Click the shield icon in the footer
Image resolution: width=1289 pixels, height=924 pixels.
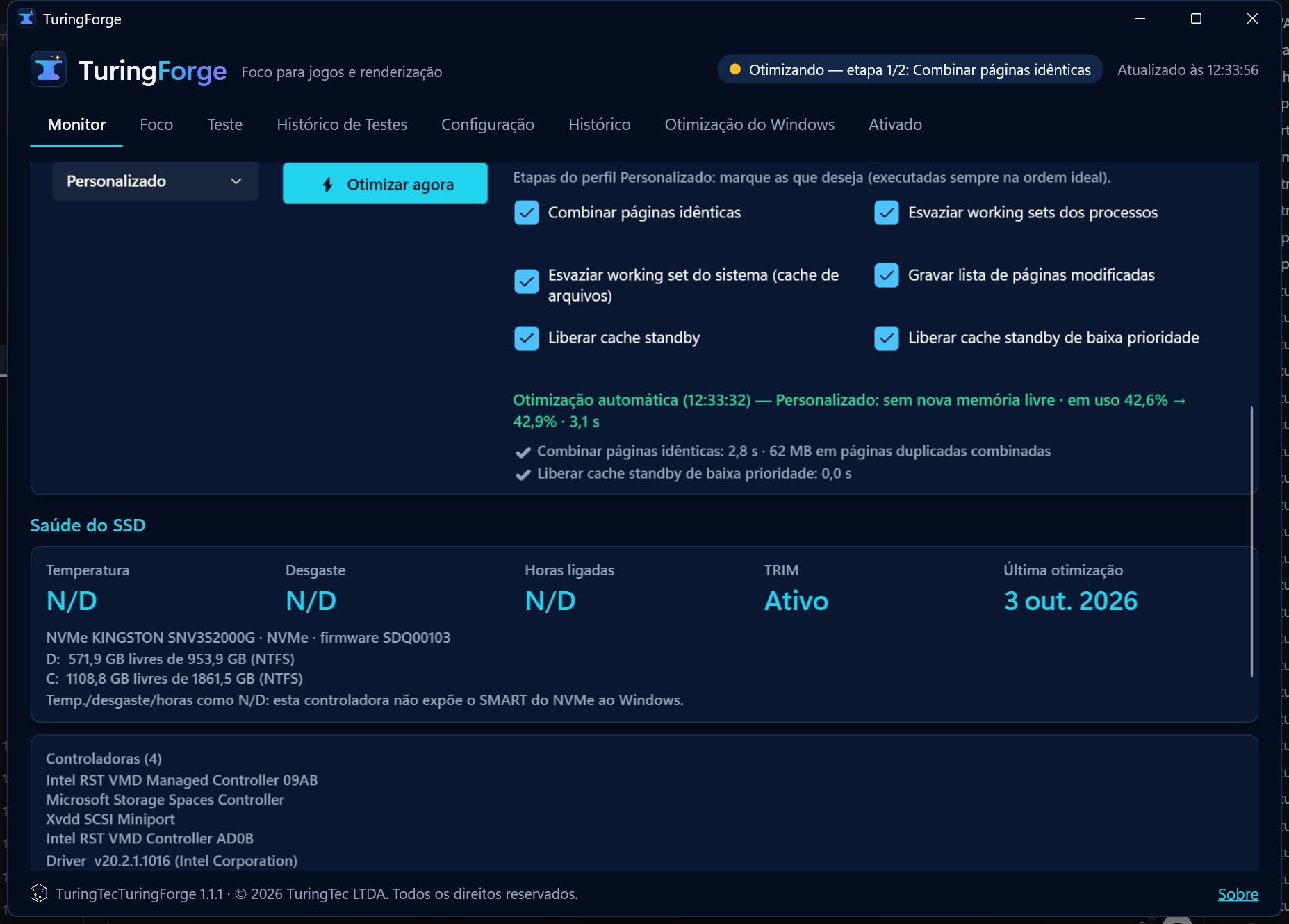(39, 893)
